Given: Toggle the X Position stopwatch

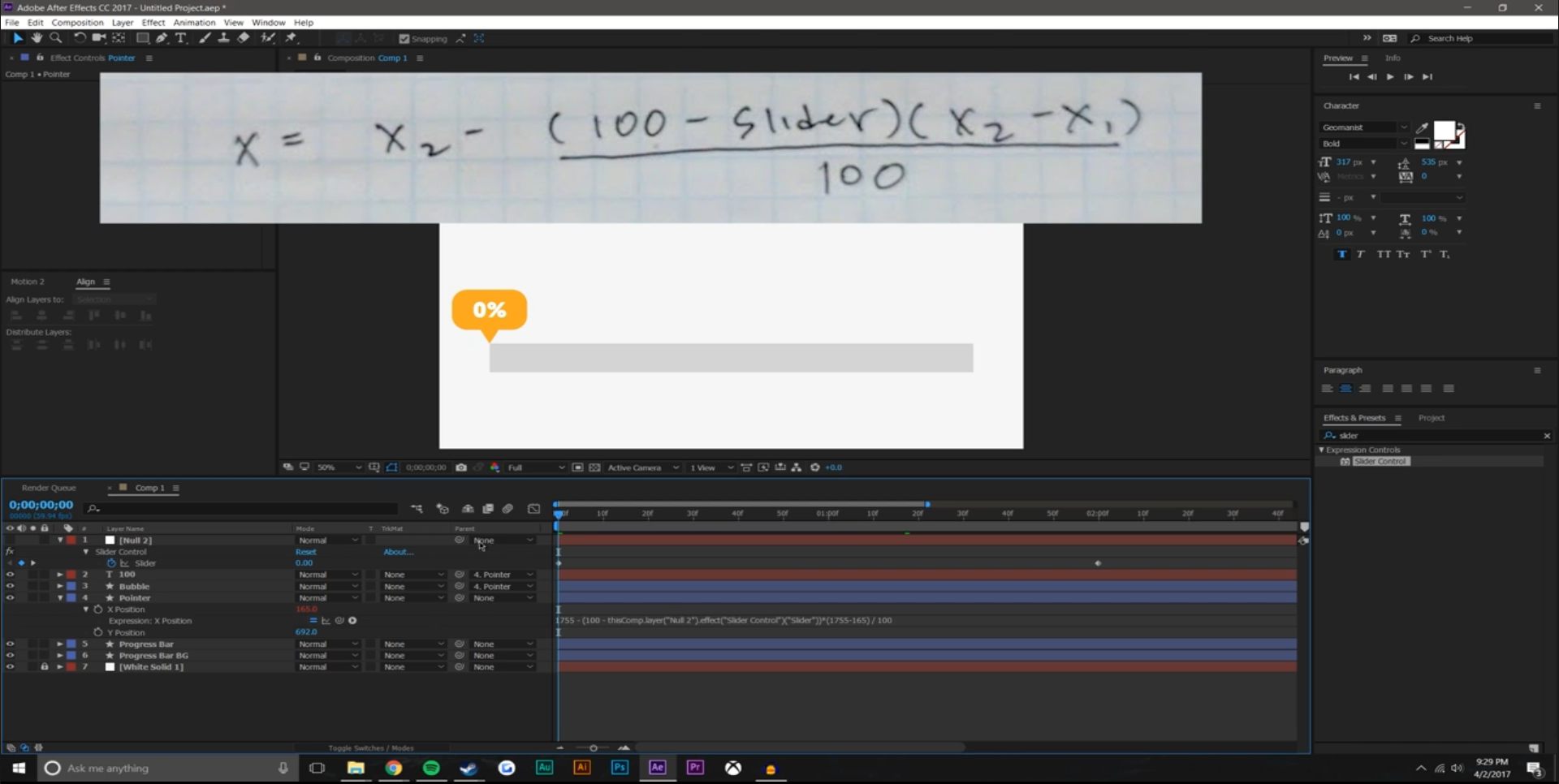Looking at the screenshot, I should click(x=98, y=610).
